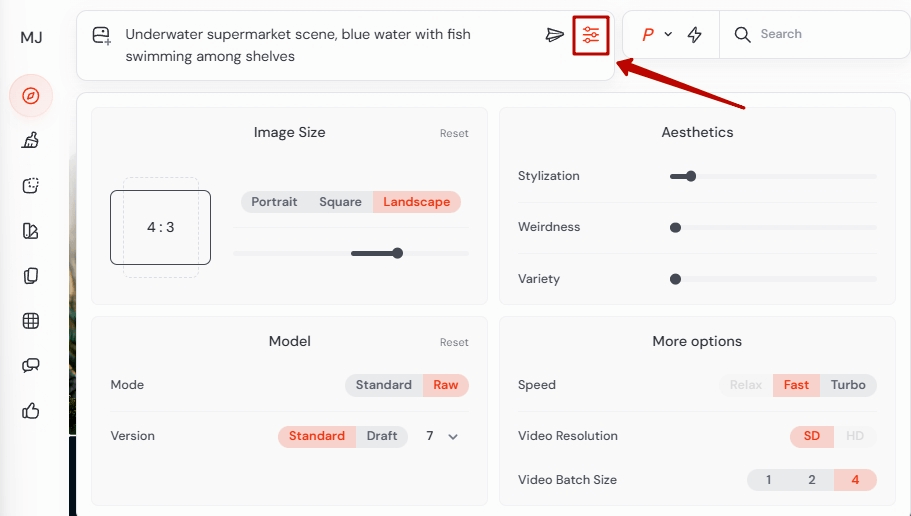The height and width of the screenshot is (516, 911).
Task: Open the Explore compass icon in sidebar
Action: 31,96
